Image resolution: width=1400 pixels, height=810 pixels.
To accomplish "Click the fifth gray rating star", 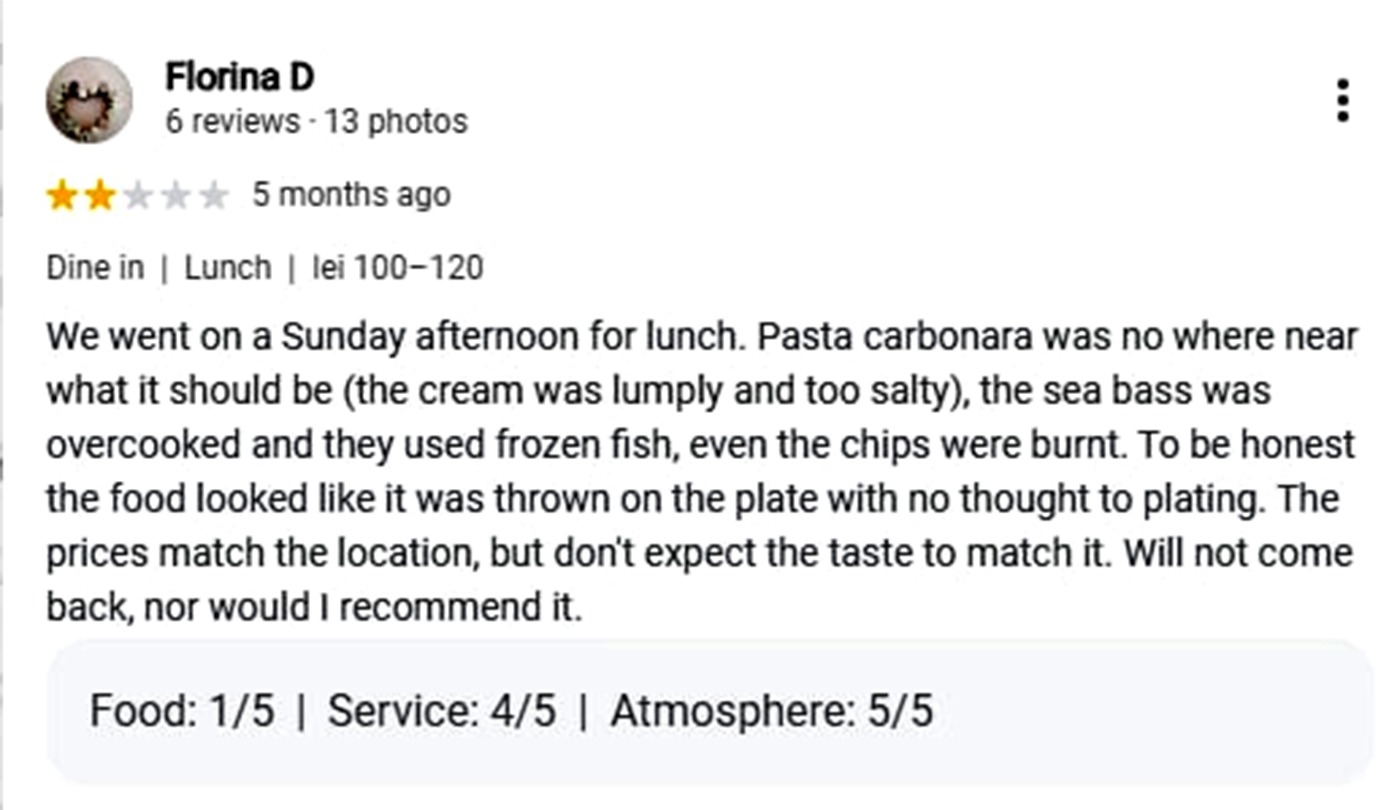I will (213, 196).
